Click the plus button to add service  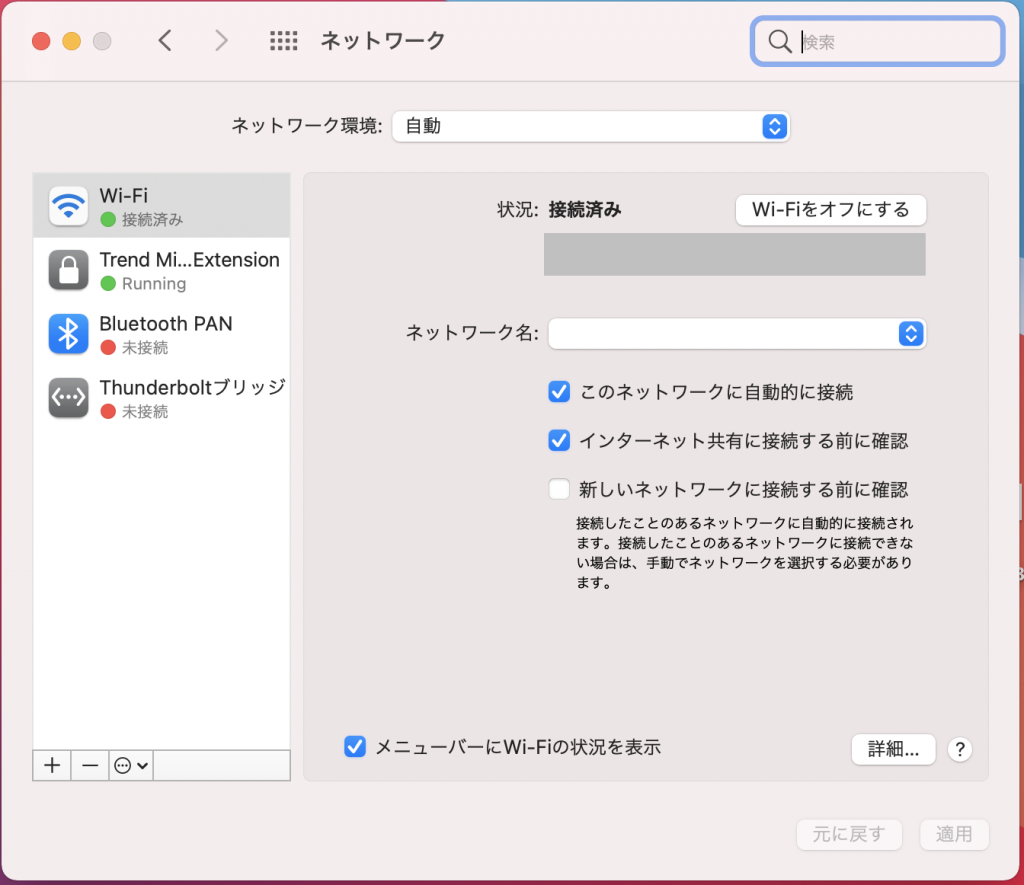(53, 765)
